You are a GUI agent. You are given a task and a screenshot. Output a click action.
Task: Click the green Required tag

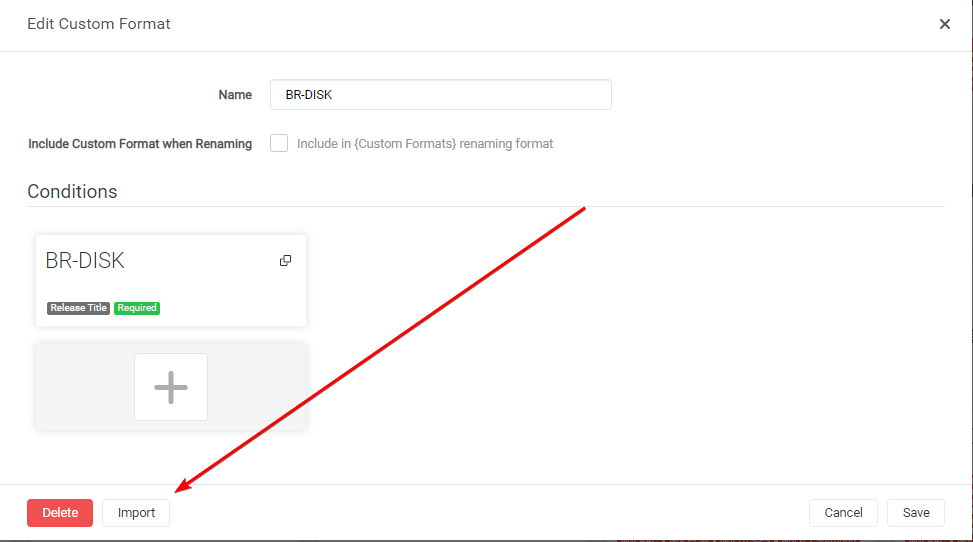(x=137, y=308)
